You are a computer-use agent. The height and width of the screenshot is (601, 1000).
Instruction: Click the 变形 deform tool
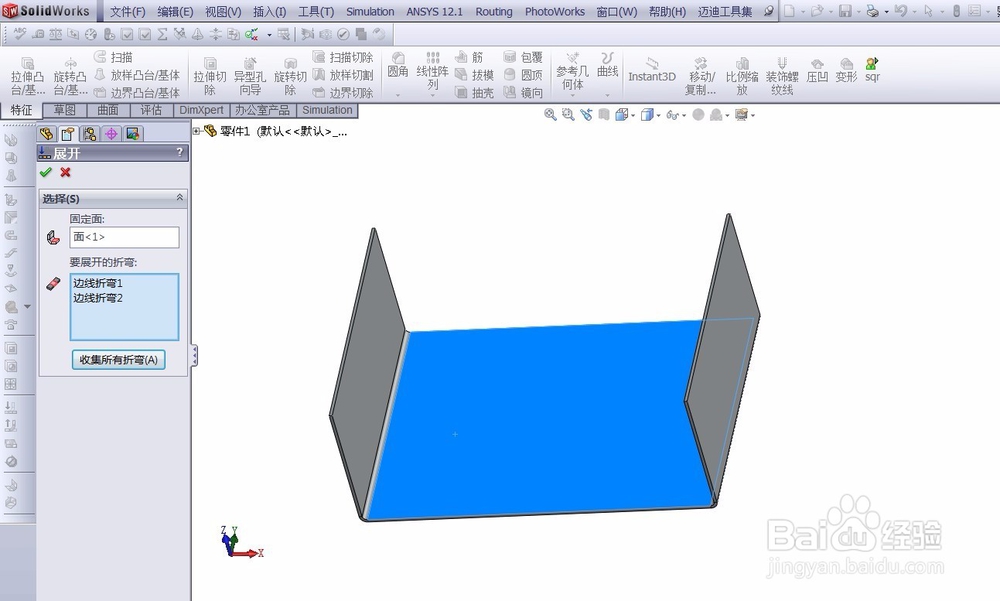pos(846,70)
